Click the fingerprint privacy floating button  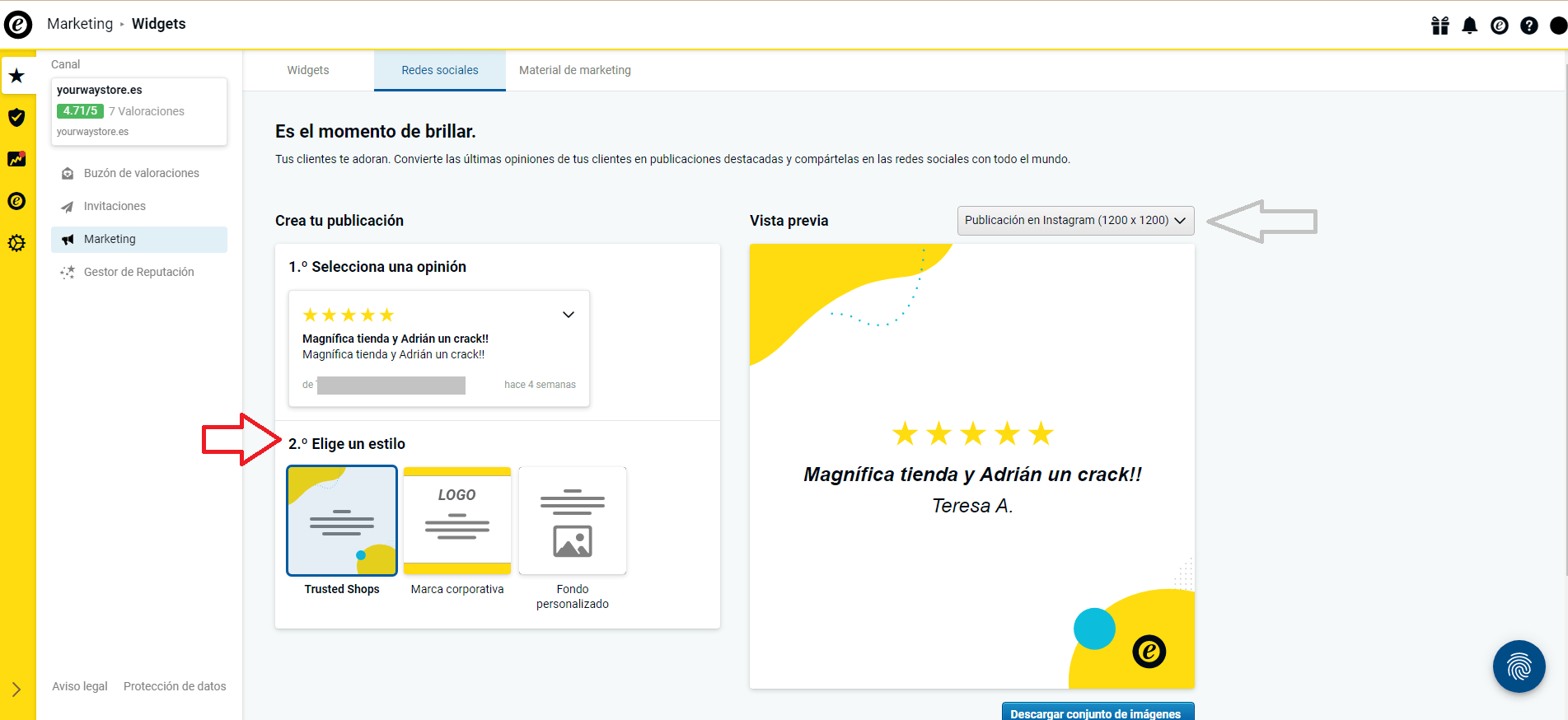click(x=1519, y=666)
